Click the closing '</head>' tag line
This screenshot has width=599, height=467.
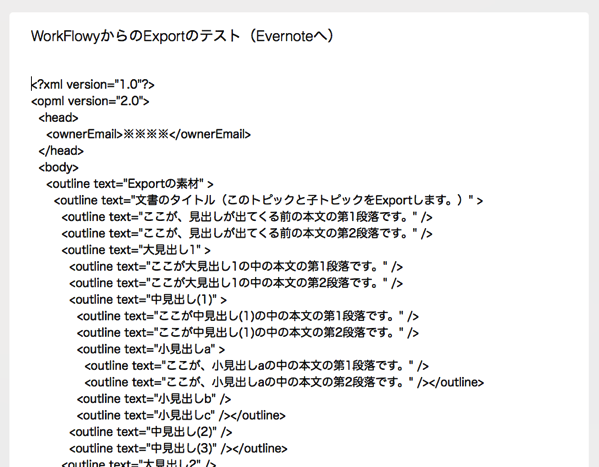coord(61,151)
